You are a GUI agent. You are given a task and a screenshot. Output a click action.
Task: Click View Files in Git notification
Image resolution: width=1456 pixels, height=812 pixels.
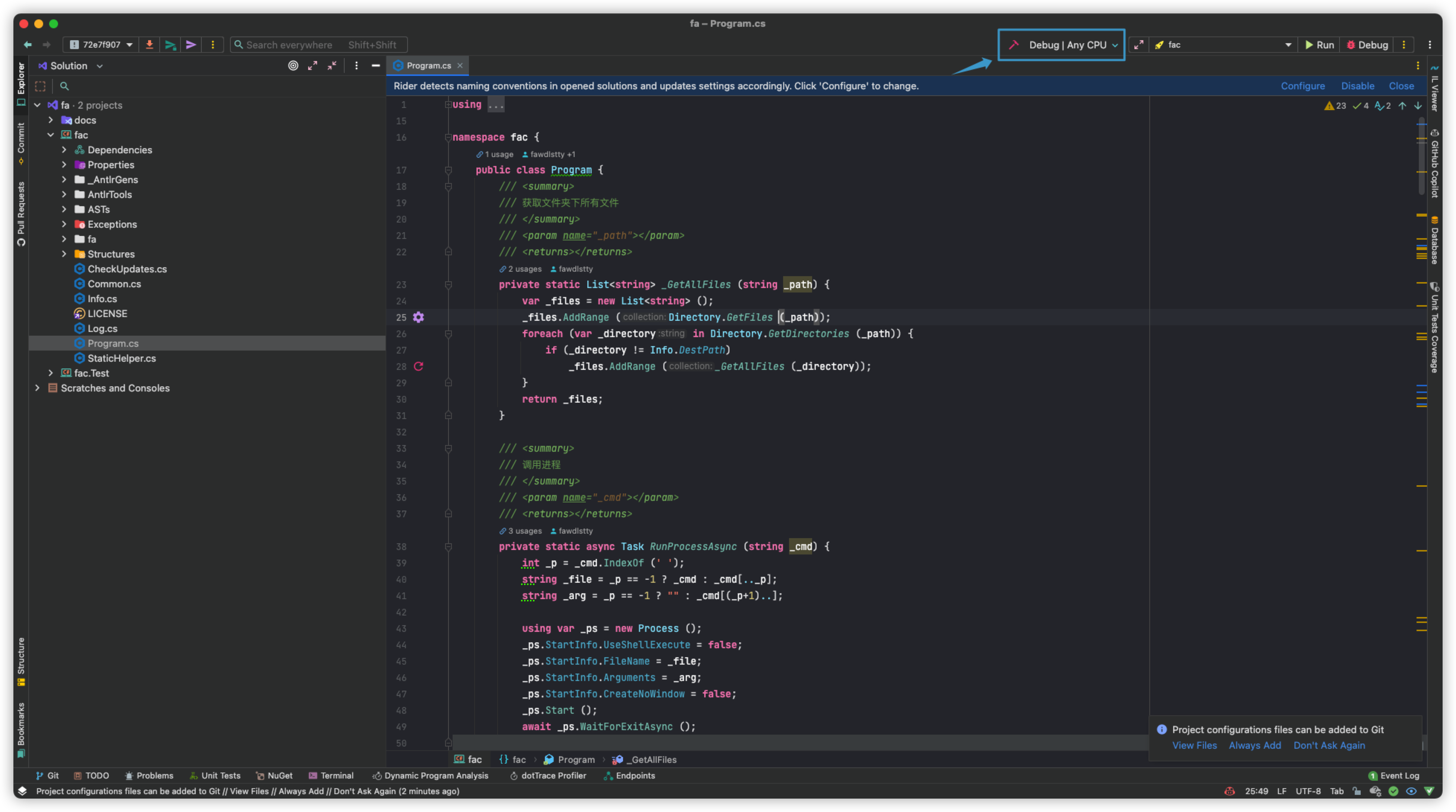tap(1194, 745)
